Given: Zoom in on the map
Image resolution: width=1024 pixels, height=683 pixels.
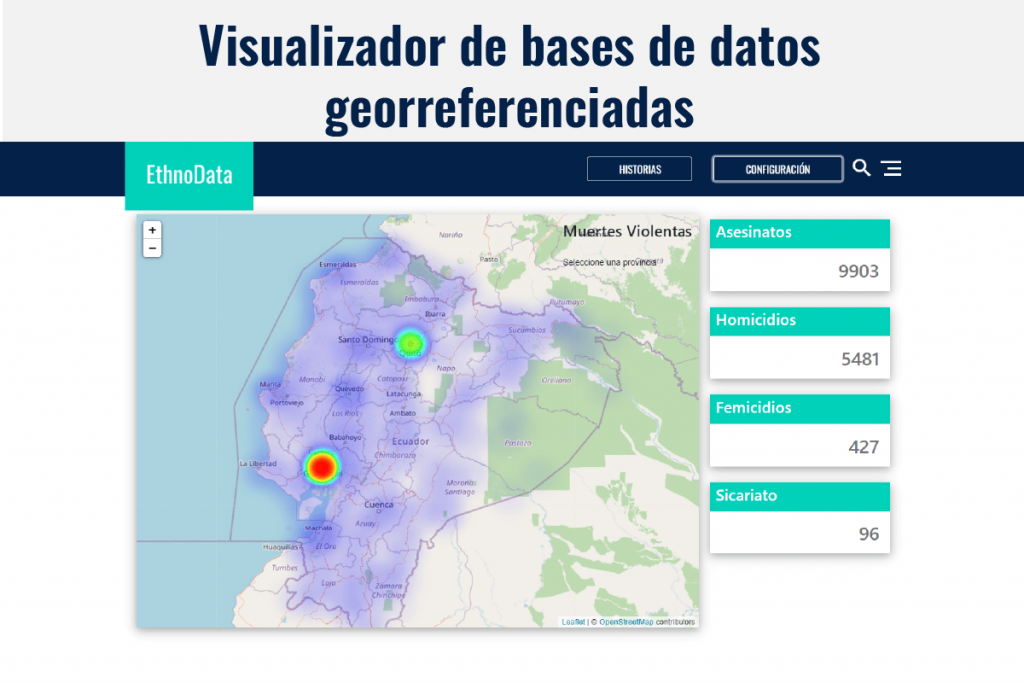Looking at the screenshot, I should point(152,230).
